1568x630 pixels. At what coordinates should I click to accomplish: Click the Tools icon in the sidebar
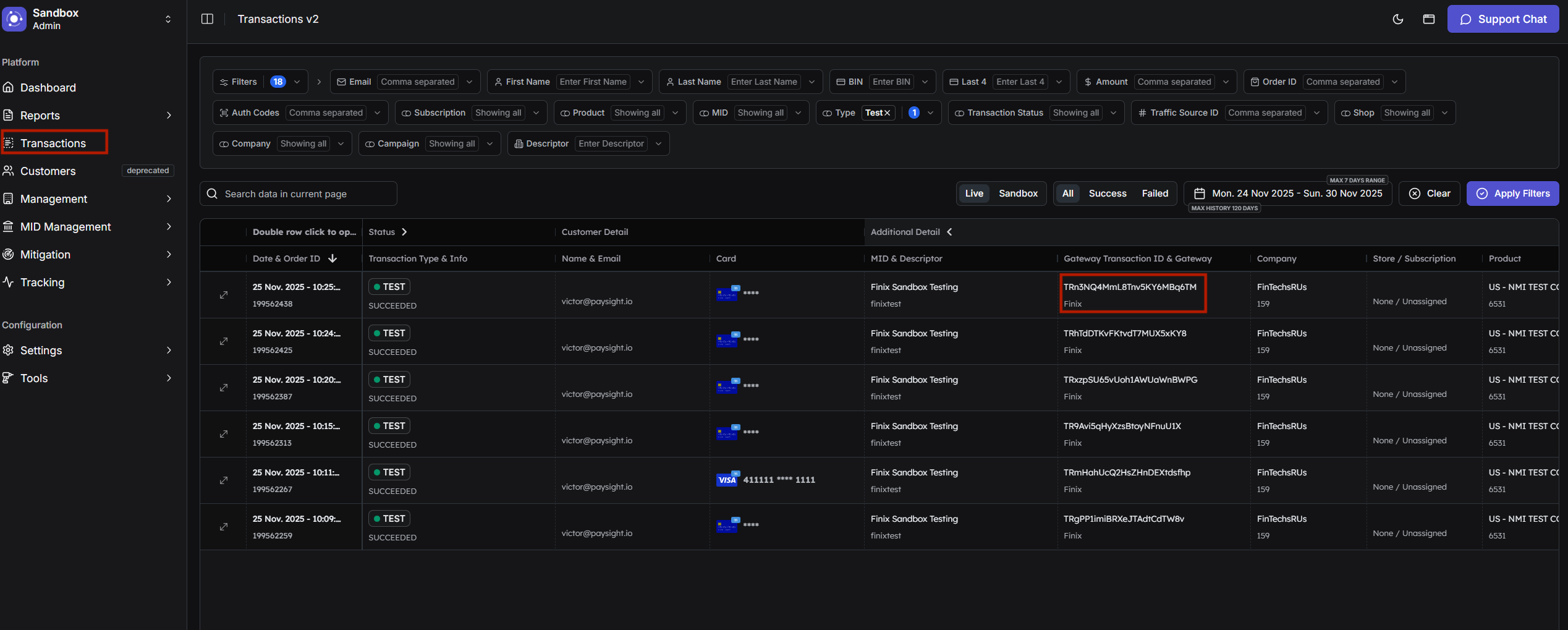(7, 378)
